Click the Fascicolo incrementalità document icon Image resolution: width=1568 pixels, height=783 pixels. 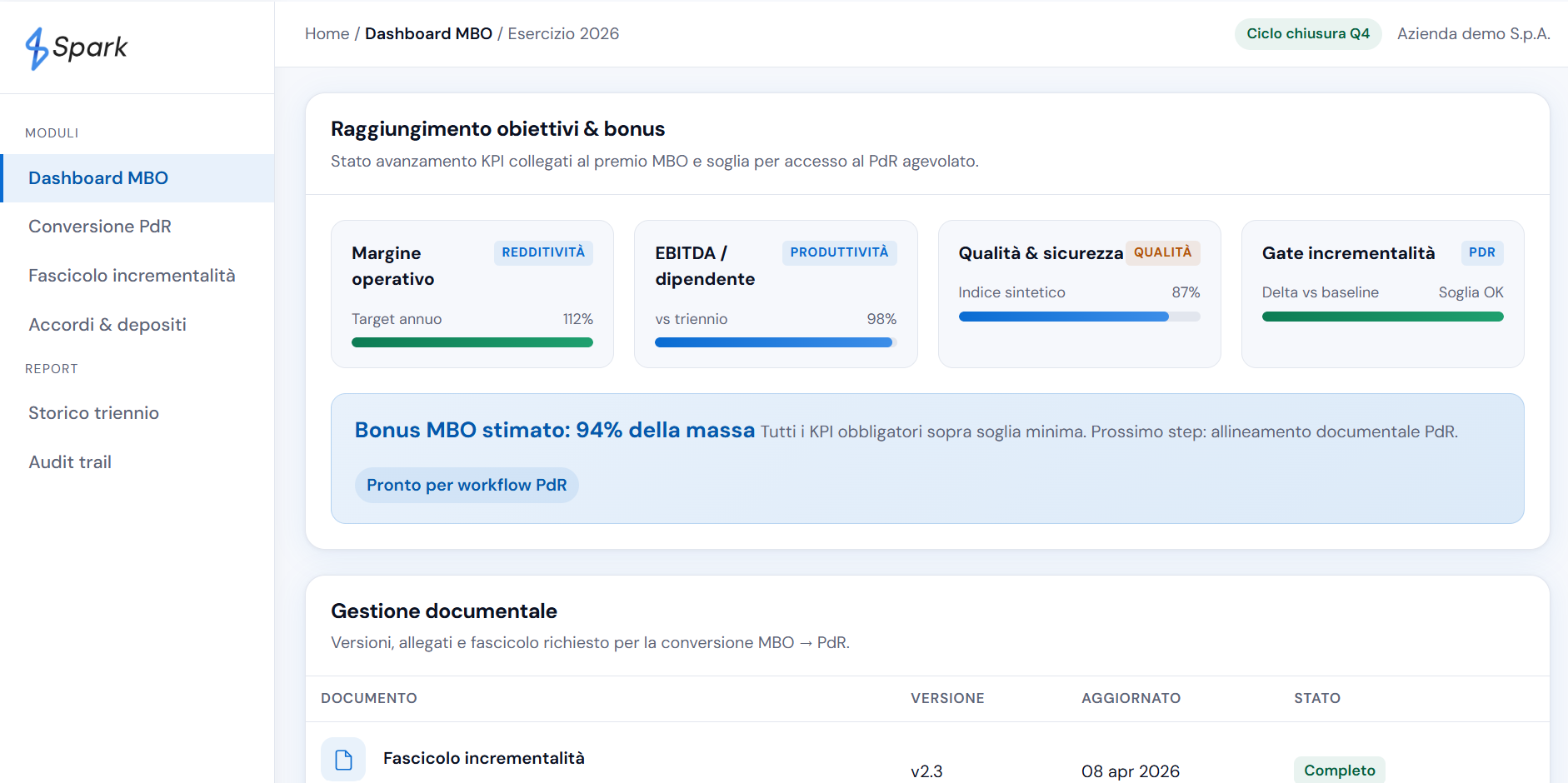(x=343, y=759)
